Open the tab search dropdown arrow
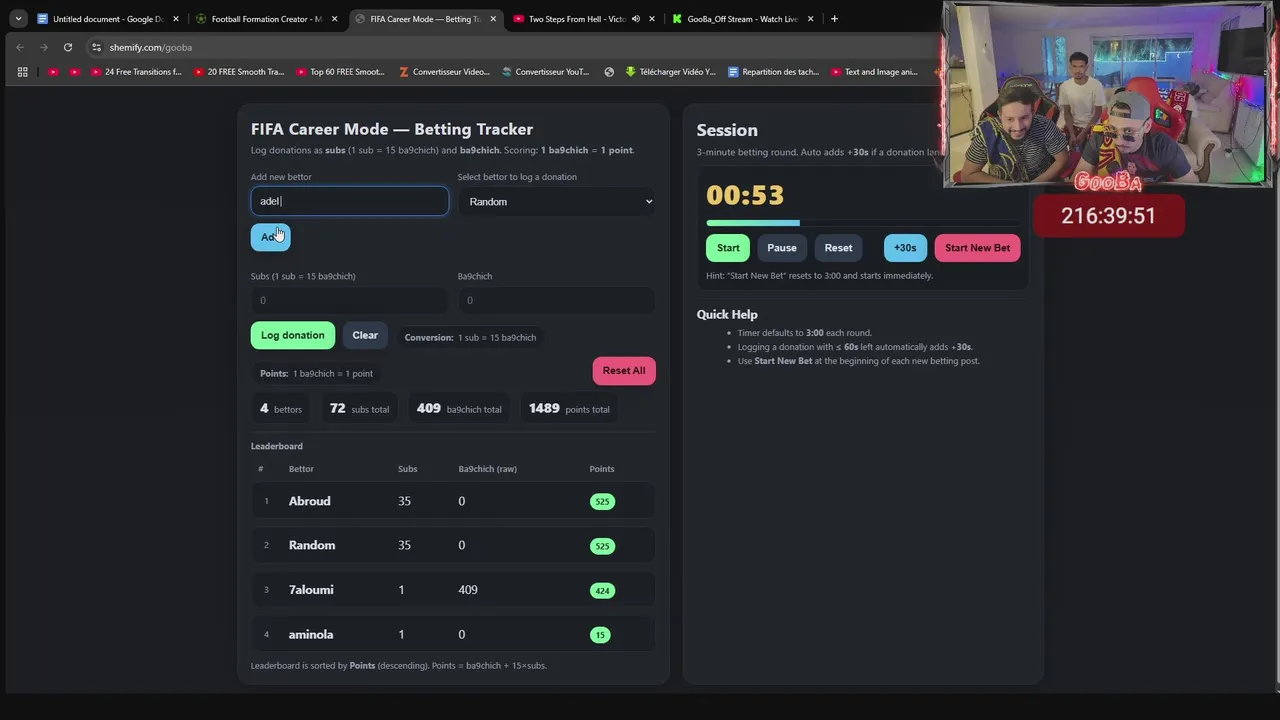Image resolution: width=1280 pixels, height=720 pixels. pyautogui.click(x=18, y=18)
